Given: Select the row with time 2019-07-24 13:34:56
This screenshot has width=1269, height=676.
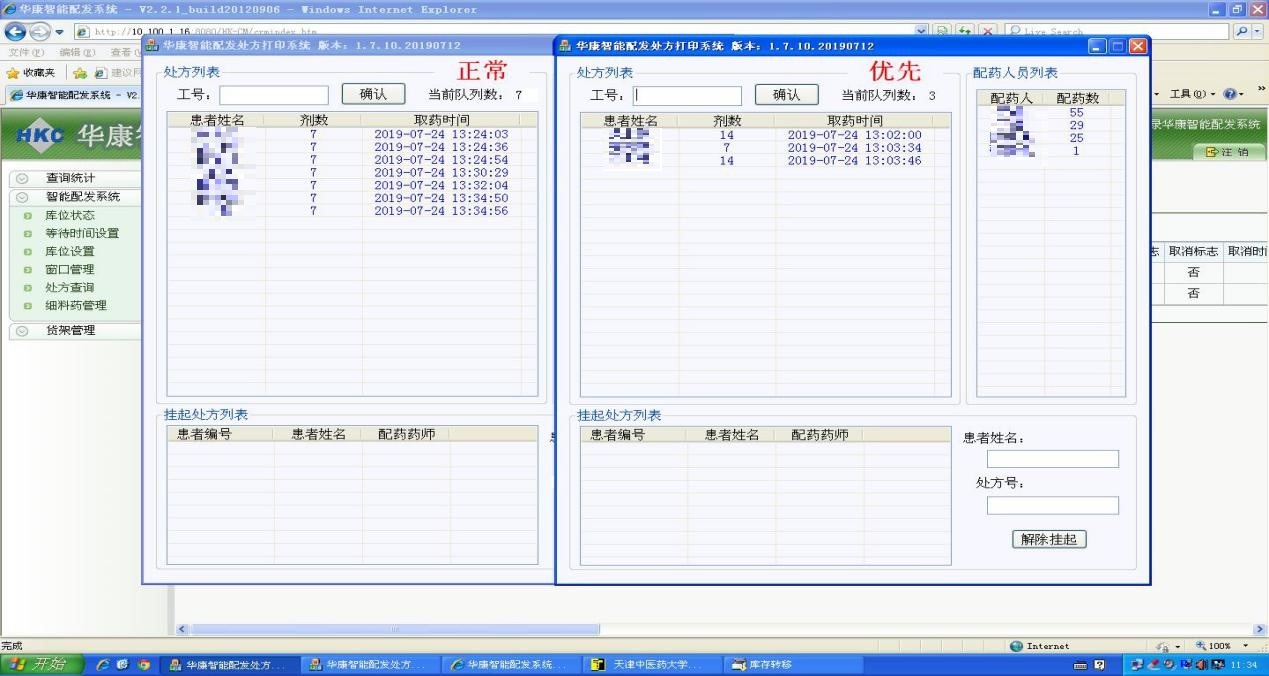Looking at the screenshot, I should [x=352, y=211].
